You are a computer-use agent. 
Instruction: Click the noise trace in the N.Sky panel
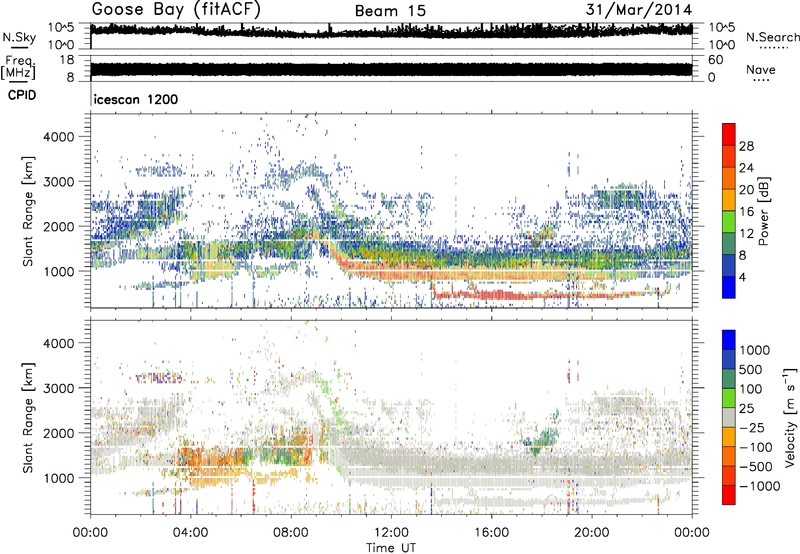[x=391, y=31]
